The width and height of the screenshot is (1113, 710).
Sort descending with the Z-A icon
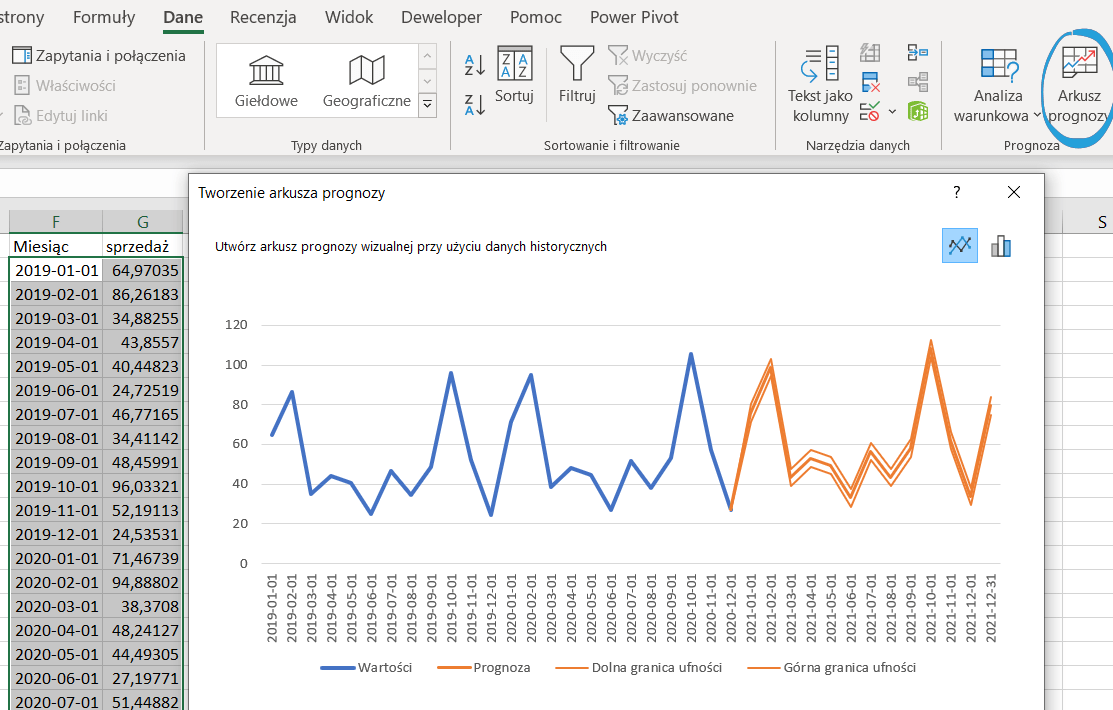(474, 103)
